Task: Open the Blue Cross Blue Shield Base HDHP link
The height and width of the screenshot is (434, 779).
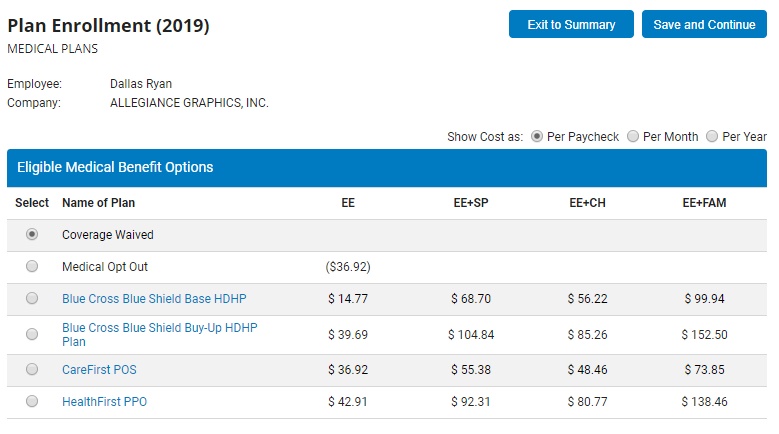Action: pyautogui.click(x=154, y=299)
